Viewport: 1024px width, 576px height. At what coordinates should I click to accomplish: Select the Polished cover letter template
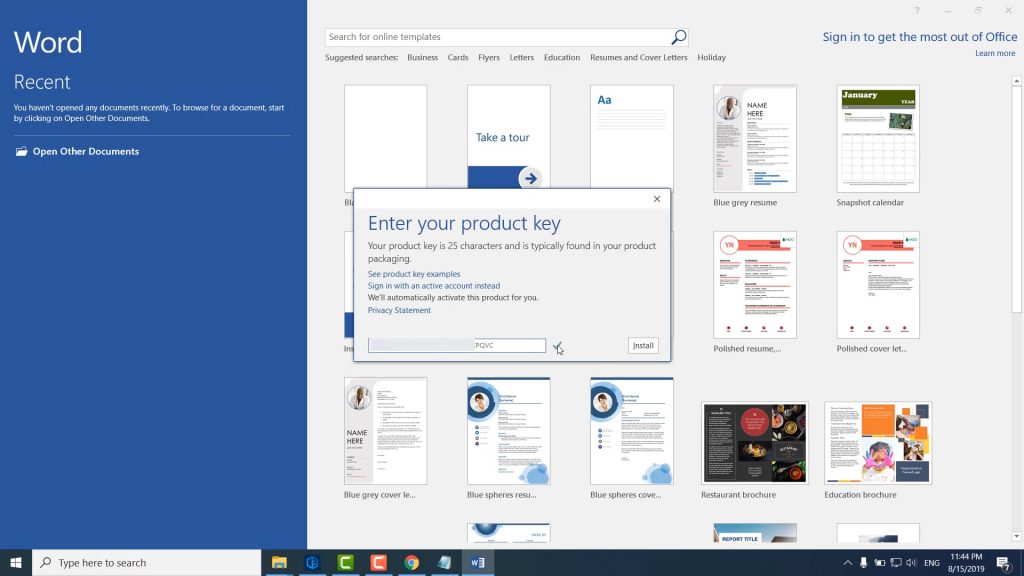tap(878, 285)
